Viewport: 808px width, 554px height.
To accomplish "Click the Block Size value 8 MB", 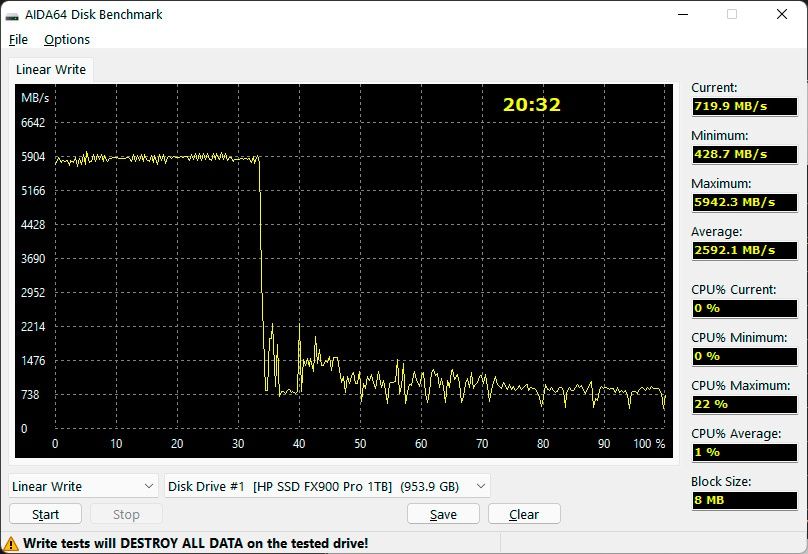I will pyautogui.click(x=744, y=500).
